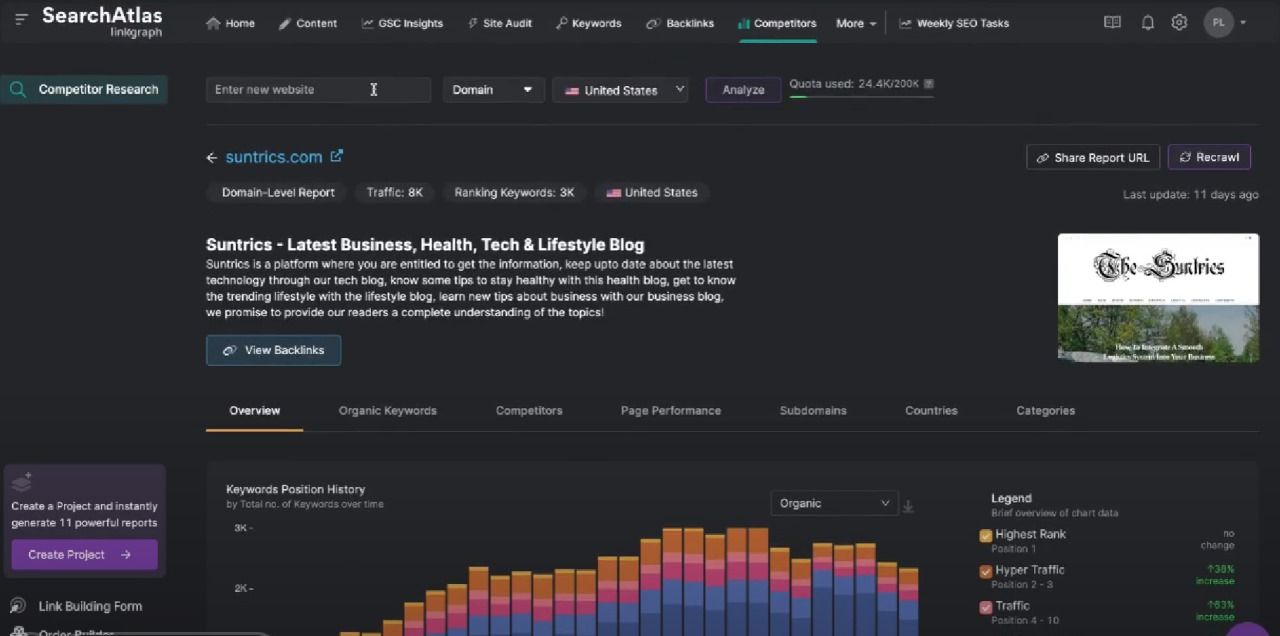Screen dimensions: 1280x636
Task: Click the SearchAtlas linkgraph logo
Action: pyautogui.click(x=102, y=22)
